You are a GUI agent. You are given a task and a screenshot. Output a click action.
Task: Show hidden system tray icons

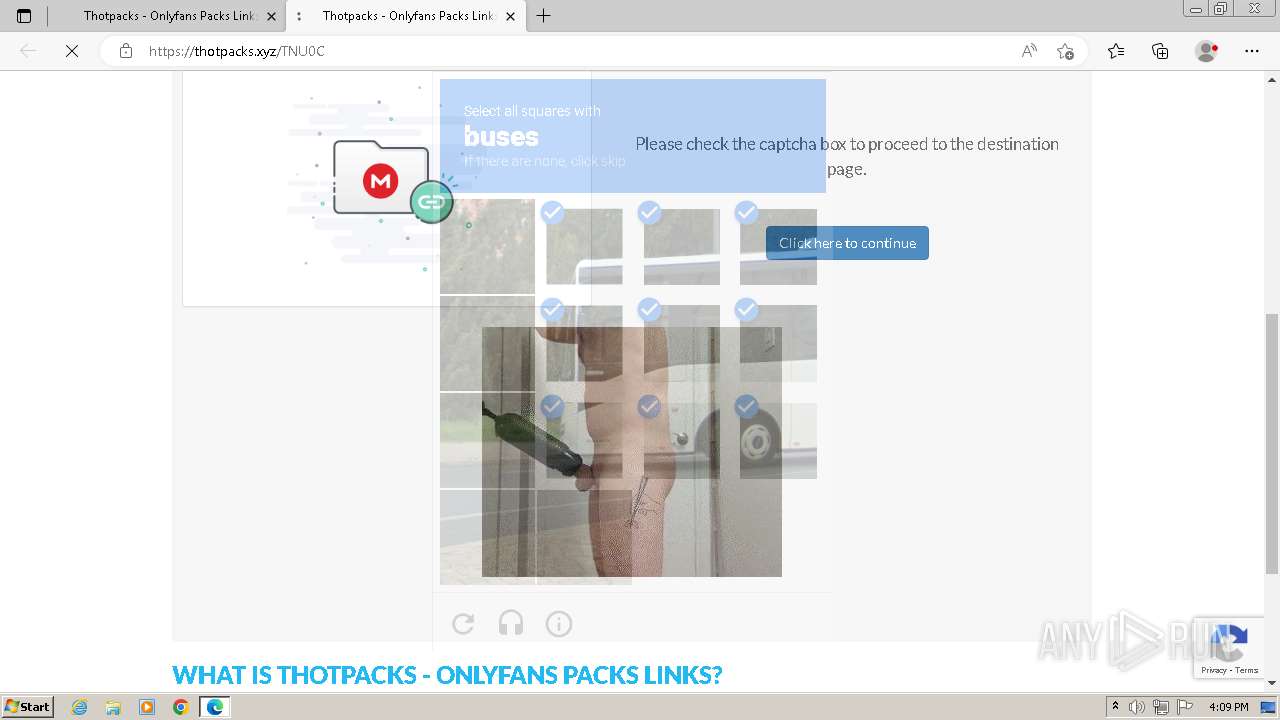[x=1116, y=707]
